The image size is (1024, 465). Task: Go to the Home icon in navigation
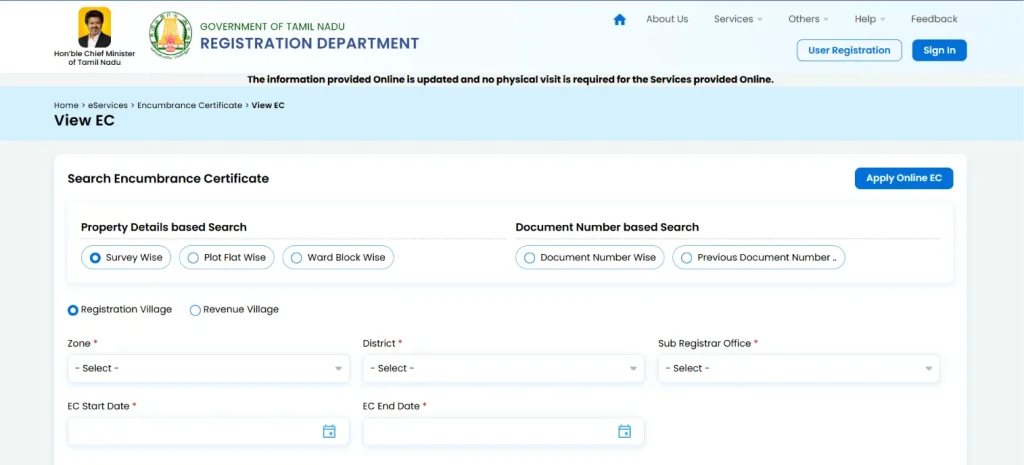(x=620, y=20)
